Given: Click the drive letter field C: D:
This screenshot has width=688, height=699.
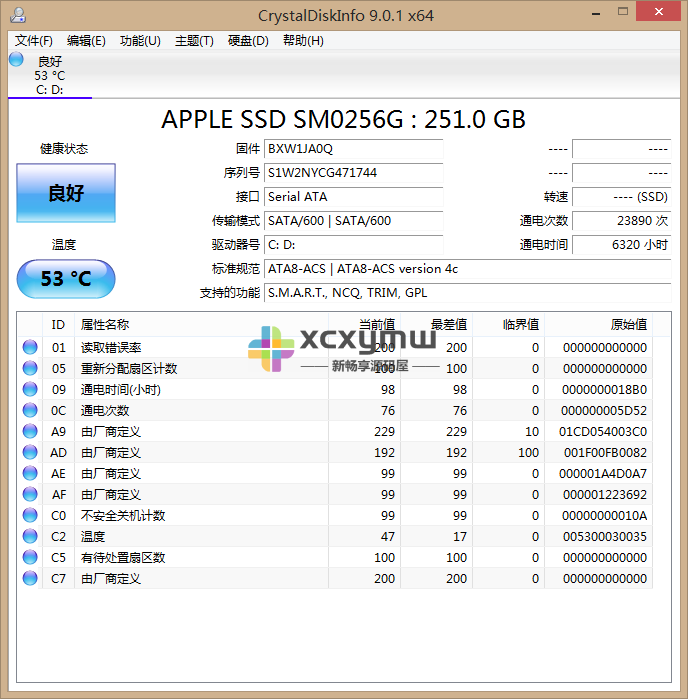Looking at the screenshot, I should point(354,245).
